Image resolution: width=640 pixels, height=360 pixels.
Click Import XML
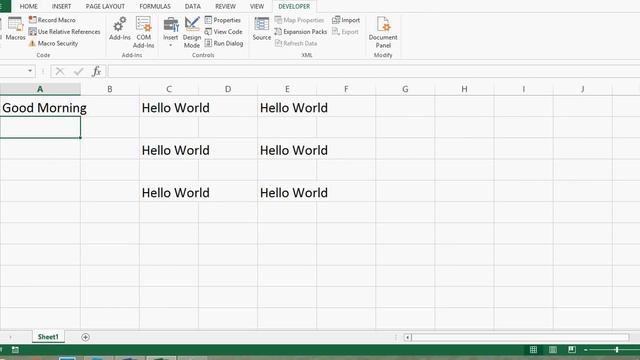(x=346, y=20)
